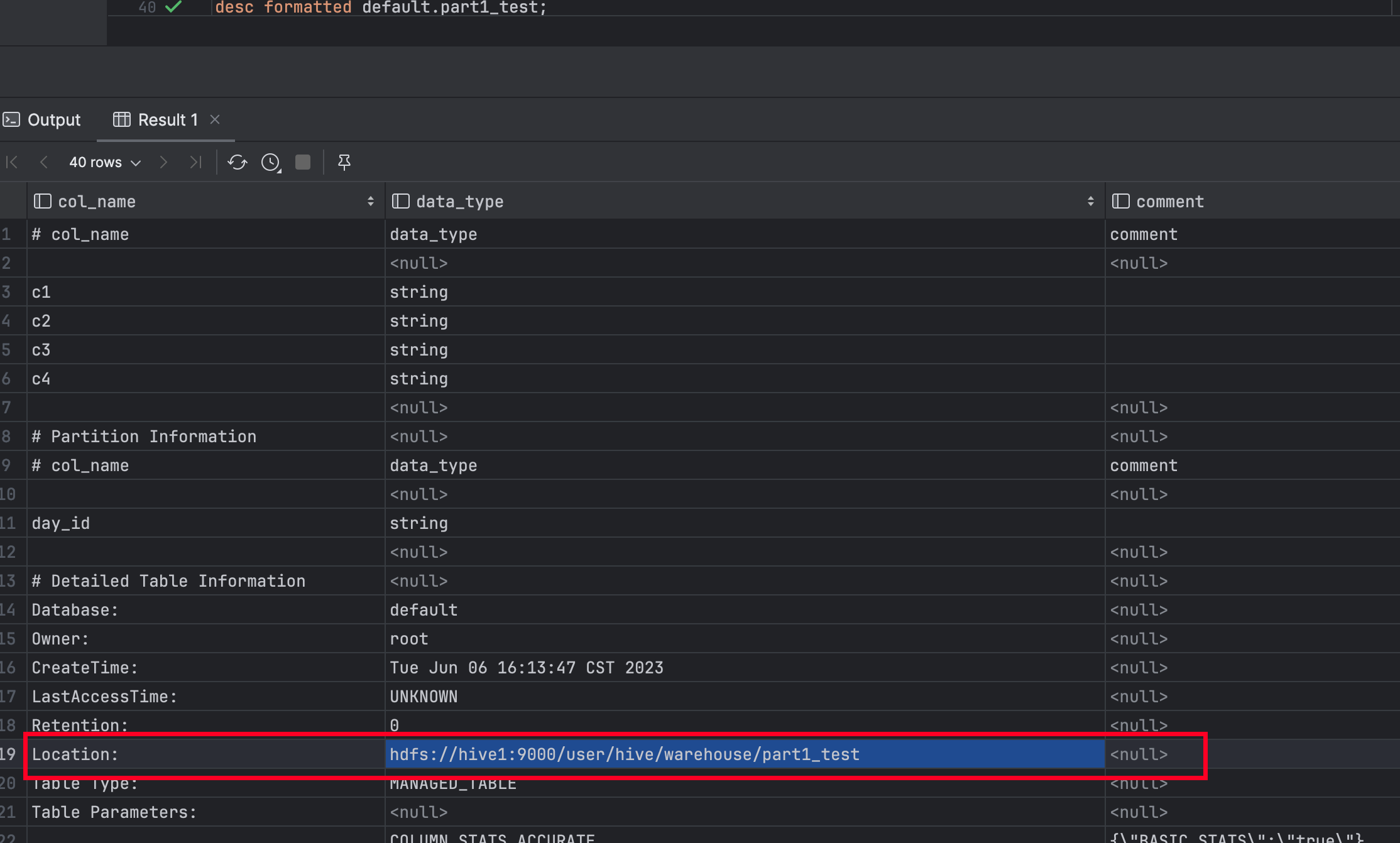Sort by col_name column arrows
This screenshot has height=843, width=1400.
[370, 201]
